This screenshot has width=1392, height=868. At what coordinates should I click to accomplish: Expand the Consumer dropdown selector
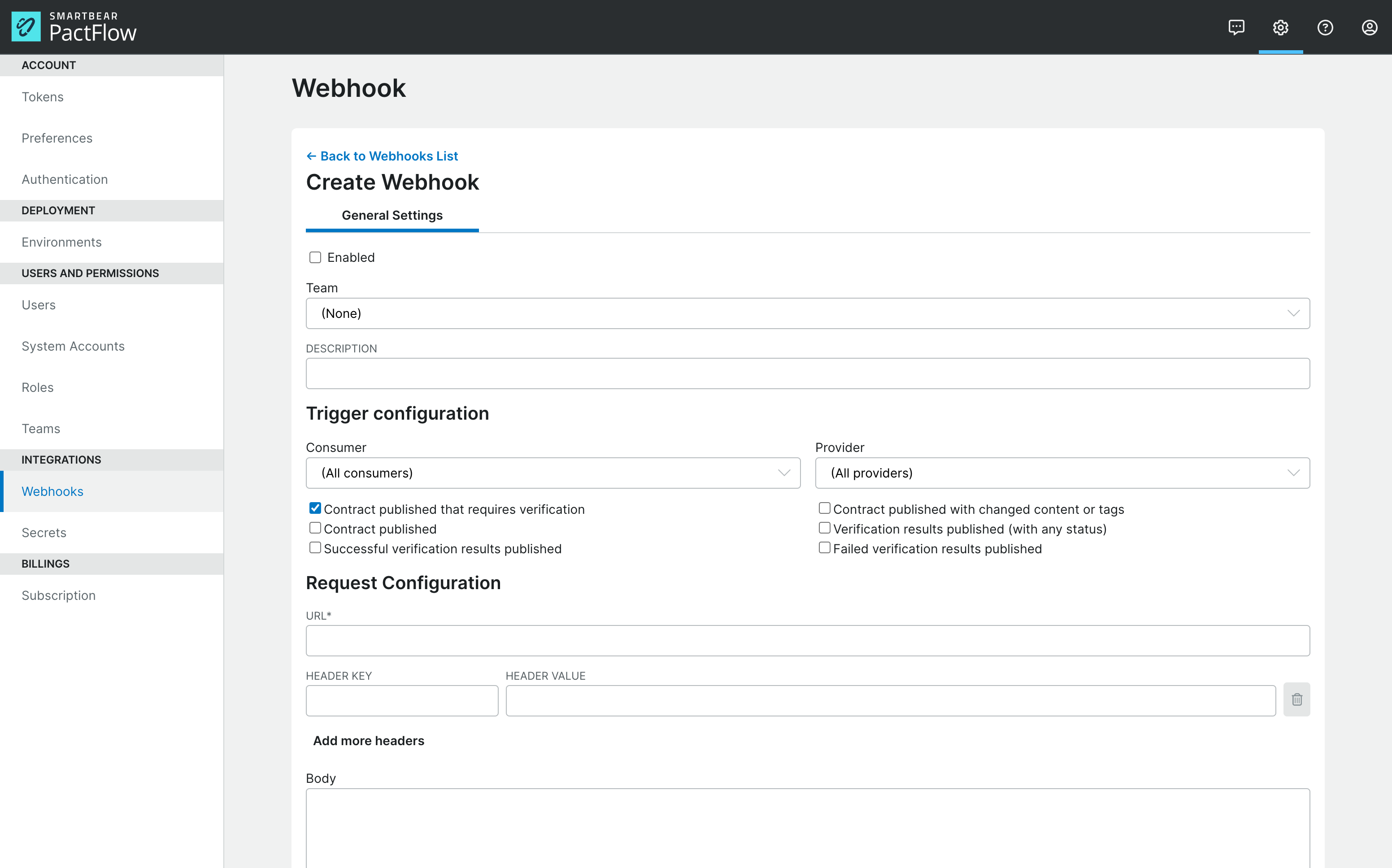point(553,473)
